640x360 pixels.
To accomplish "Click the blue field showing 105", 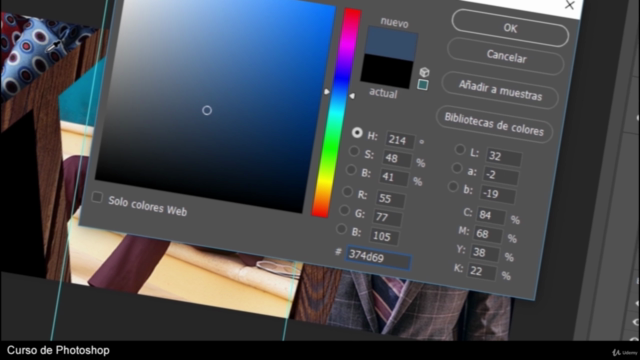I will pos(384,237).
